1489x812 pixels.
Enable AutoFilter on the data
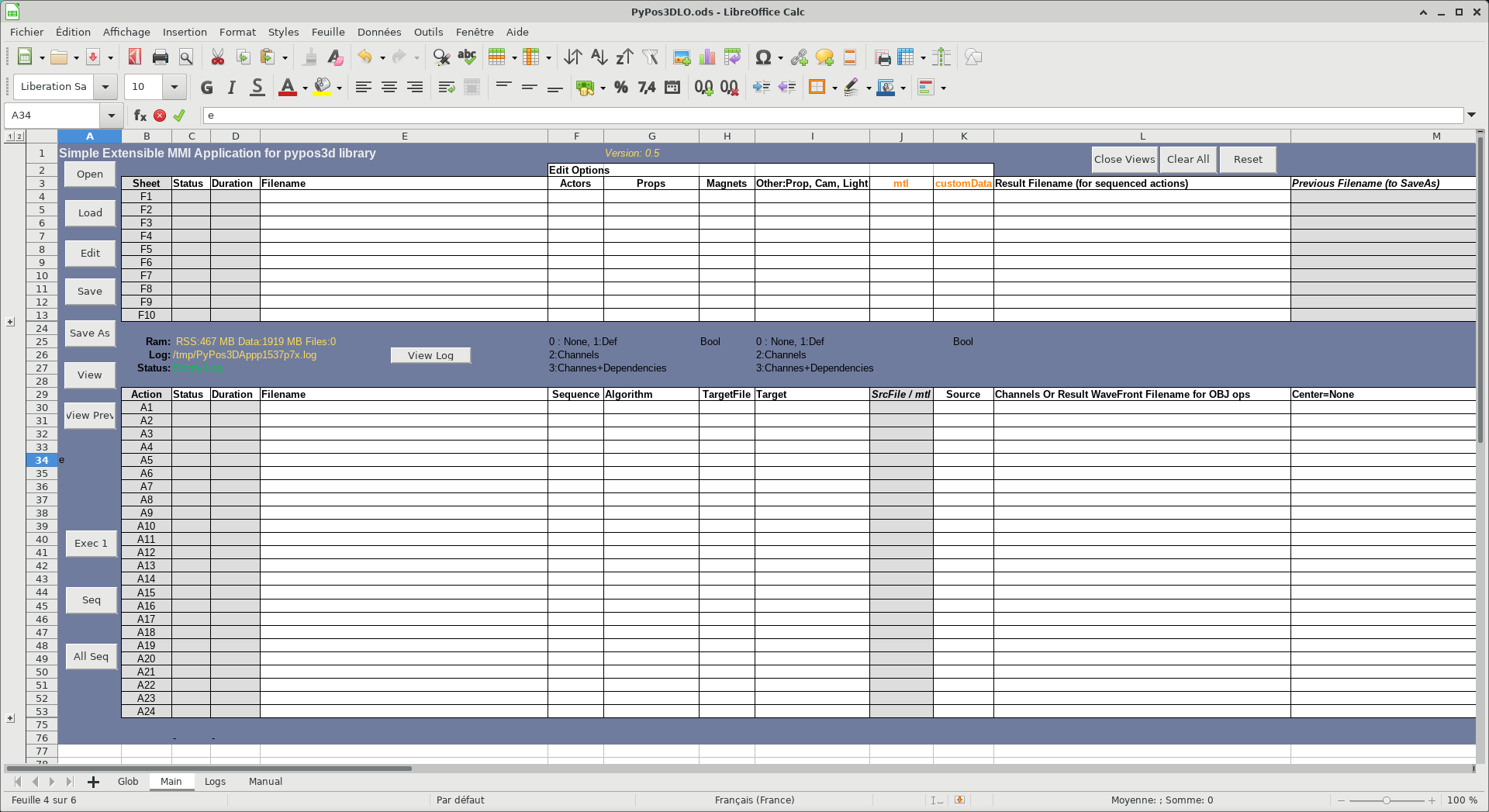click(x=650, y=57)
